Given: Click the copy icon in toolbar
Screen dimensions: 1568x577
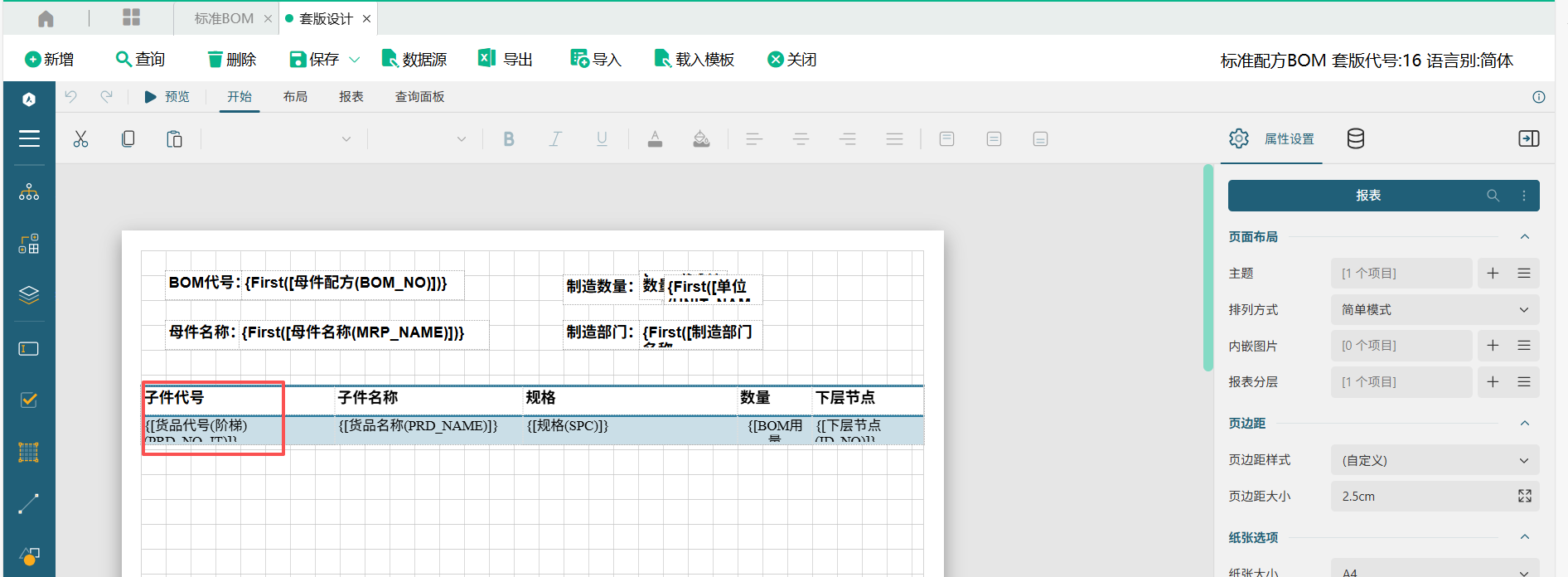Looking at the screenshot, I should (128, 139).
